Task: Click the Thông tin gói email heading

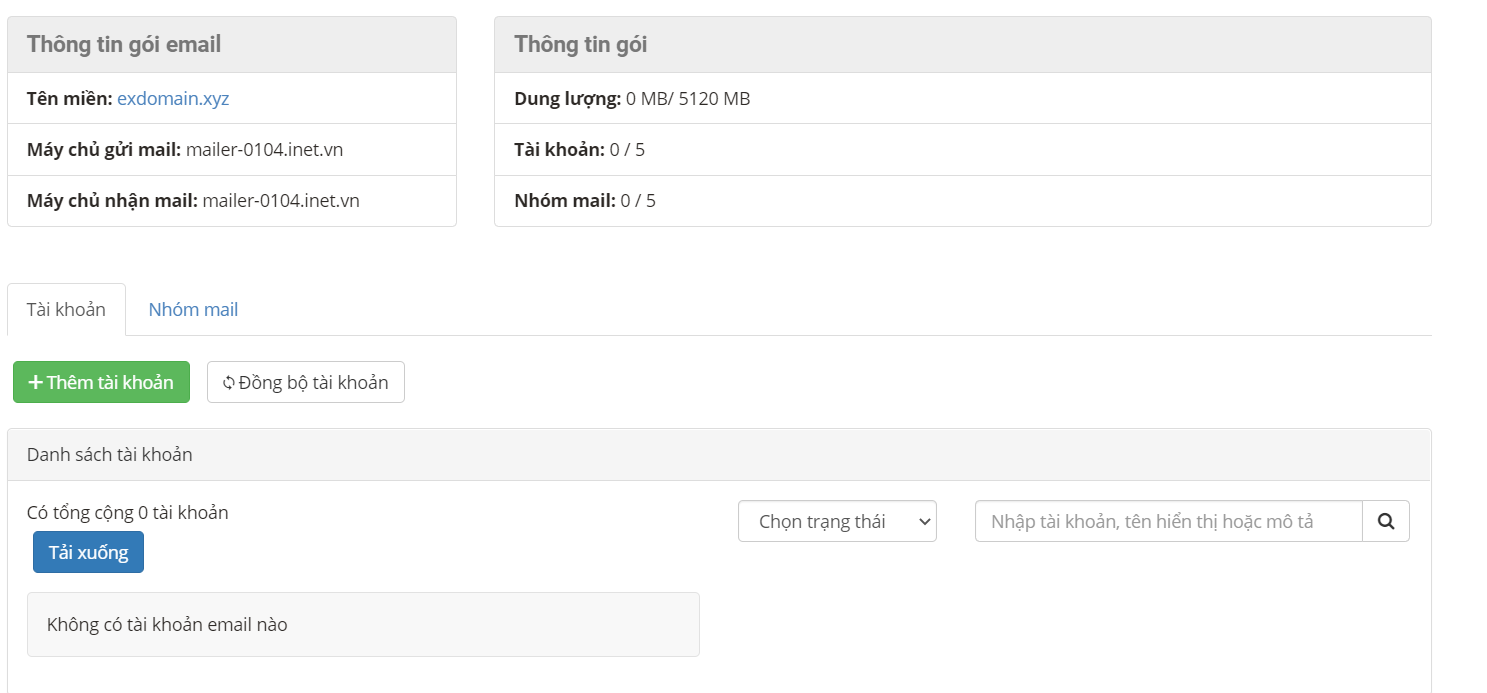Action: coord(124,44)
